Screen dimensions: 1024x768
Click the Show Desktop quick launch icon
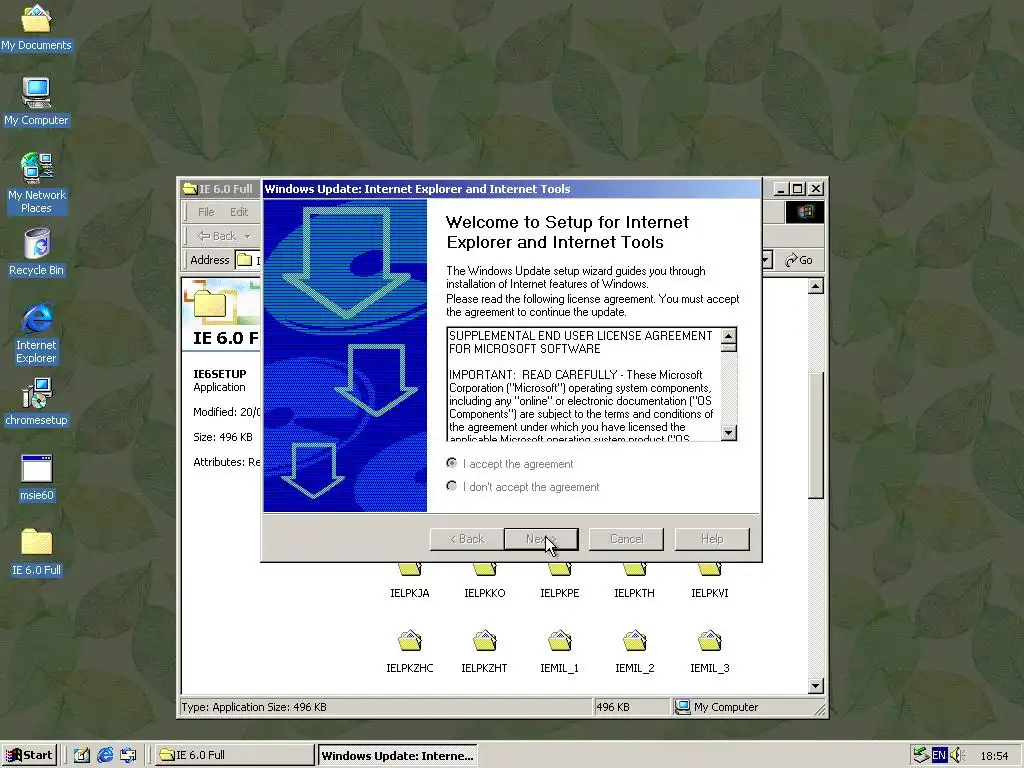pos(82,755)
